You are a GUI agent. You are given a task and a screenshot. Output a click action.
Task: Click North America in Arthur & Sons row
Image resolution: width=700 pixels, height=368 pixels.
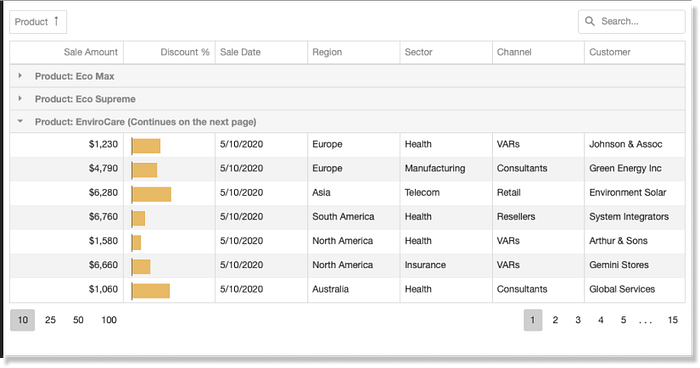click(354, 241)
